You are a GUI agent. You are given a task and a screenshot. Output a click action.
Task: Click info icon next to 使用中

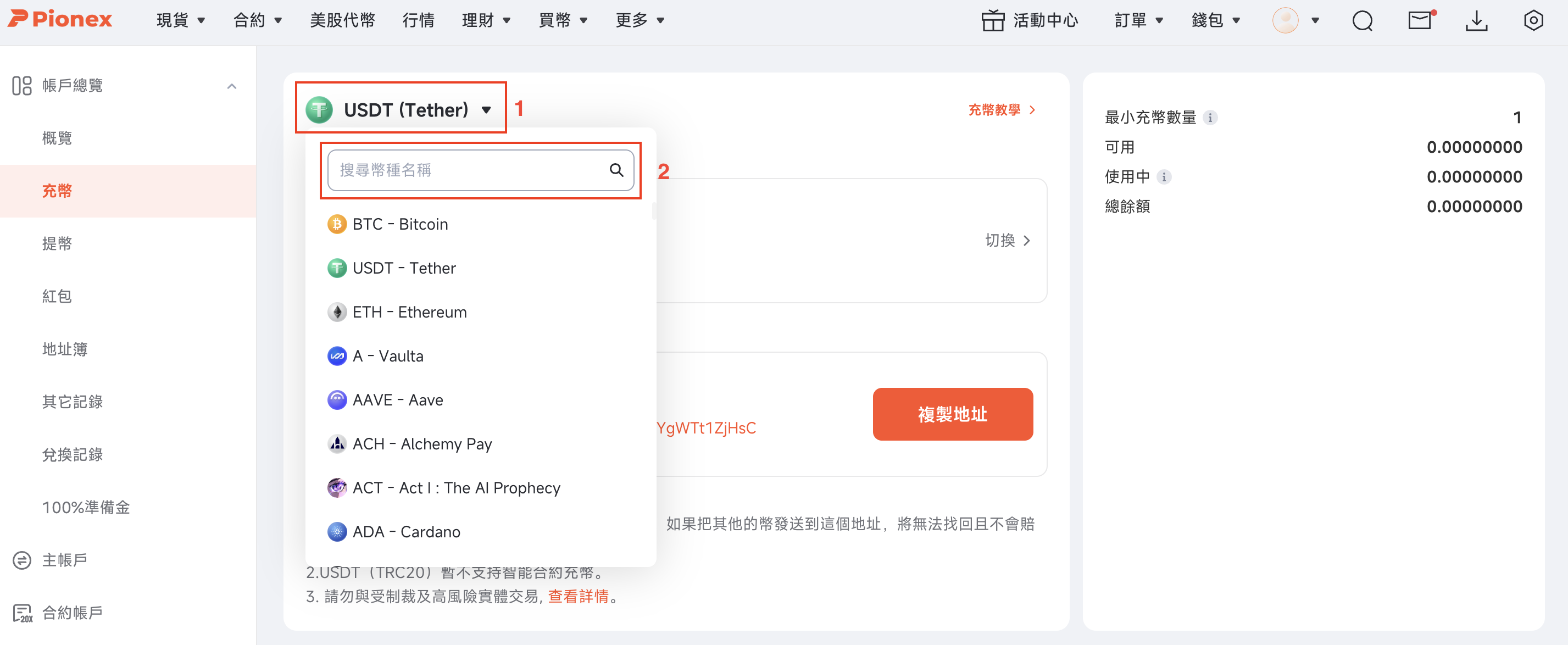[1164, 177]
